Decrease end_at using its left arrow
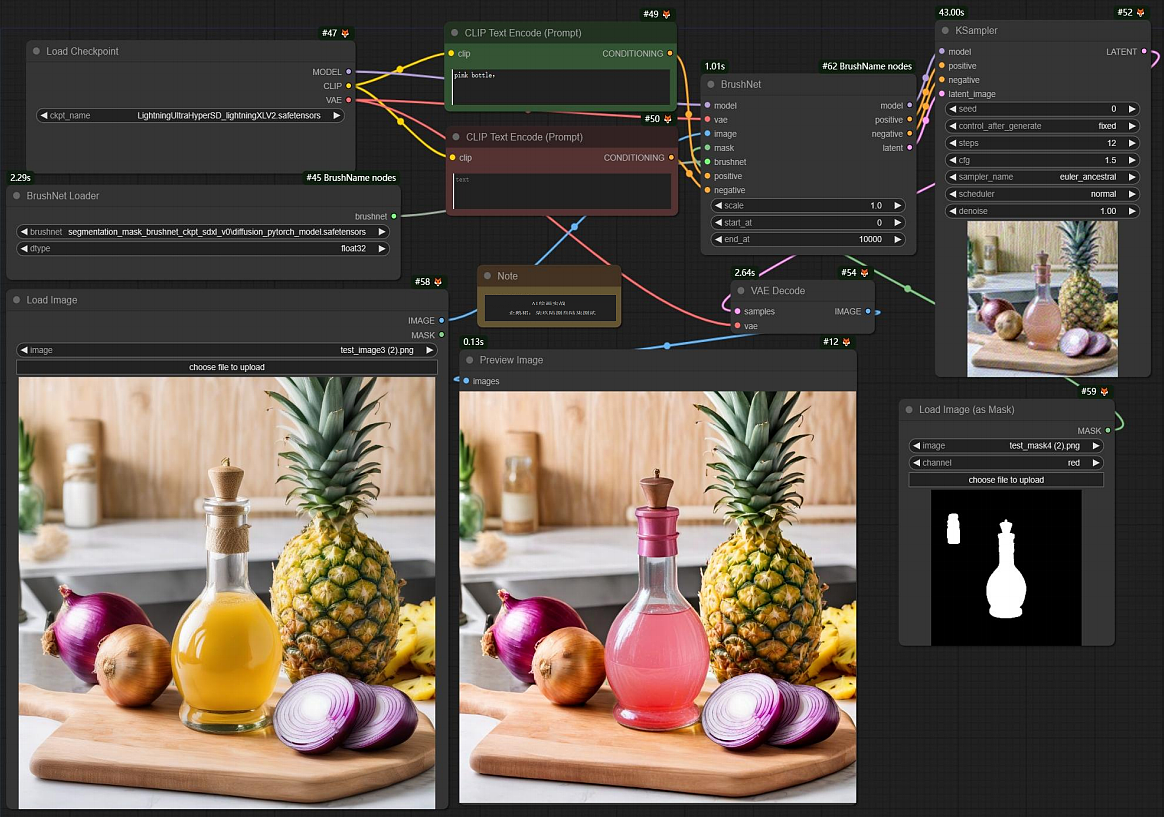 (718, 240)
